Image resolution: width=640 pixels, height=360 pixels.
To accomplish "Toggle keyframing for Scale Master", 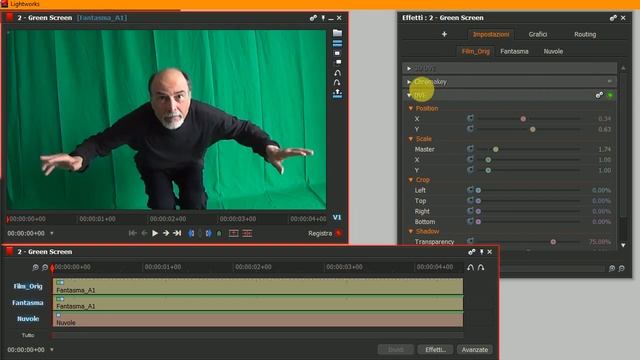I will coord(470,149).
